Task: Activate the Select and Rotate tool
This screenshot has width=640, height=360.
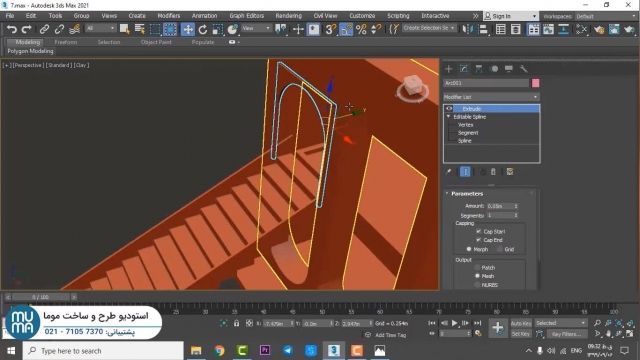Action: (x=203, y=29)
